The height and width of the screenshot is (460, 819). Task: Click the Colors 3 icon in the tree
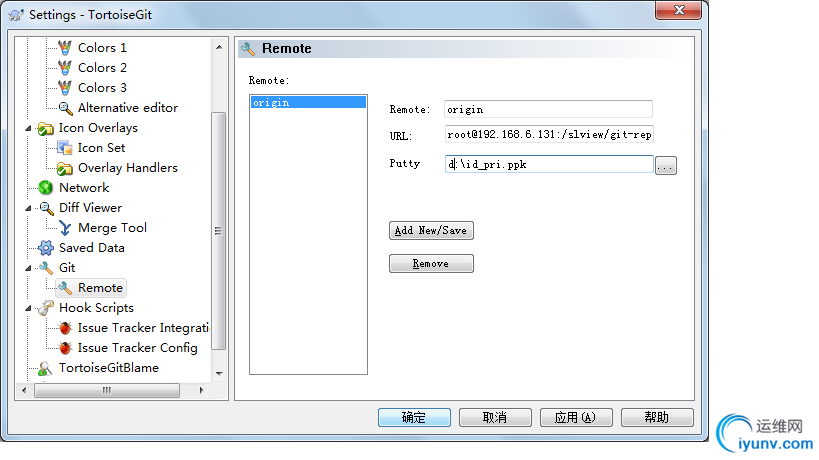[x=65, y=88]
